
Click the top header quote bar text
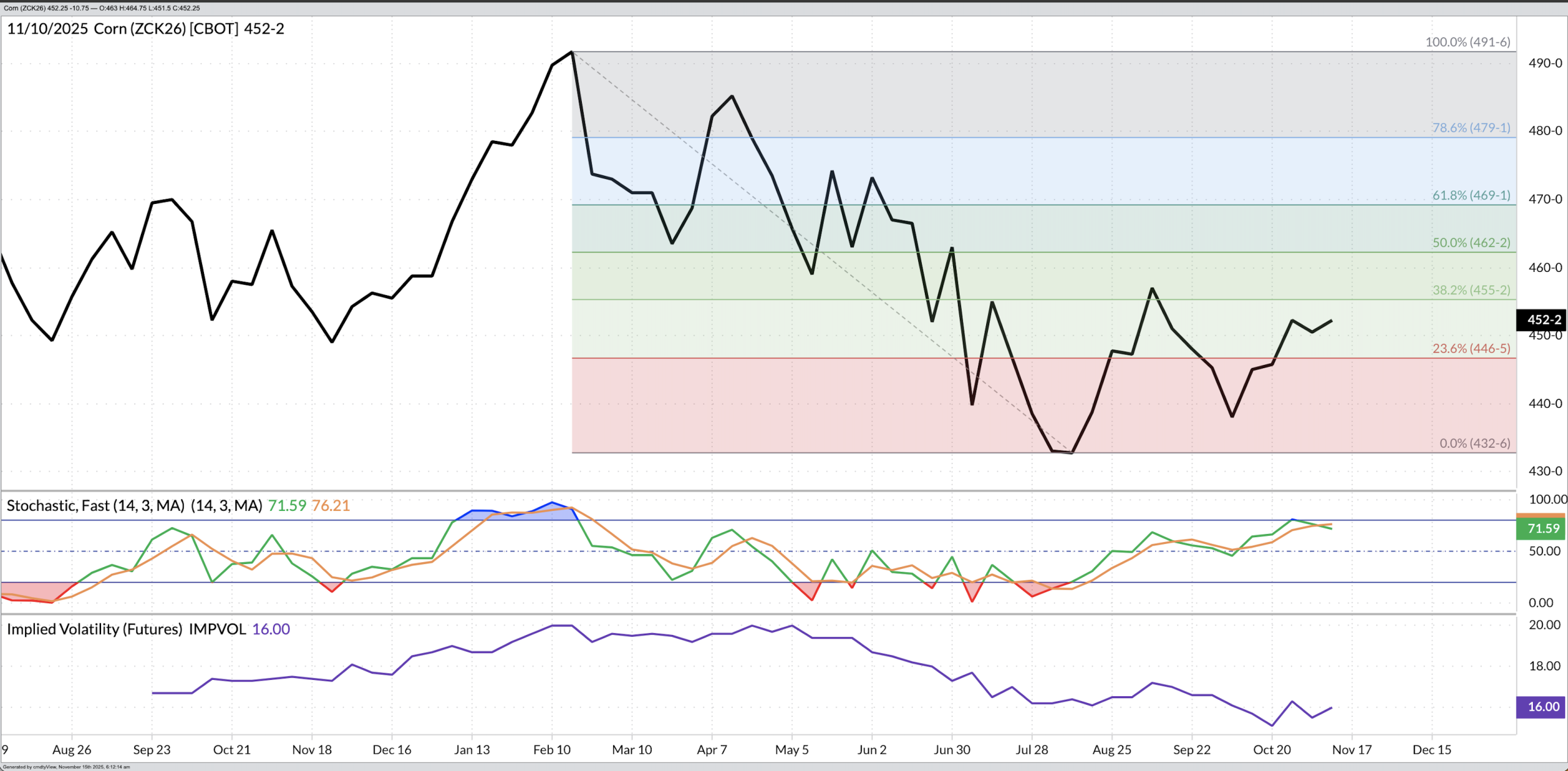102,8
